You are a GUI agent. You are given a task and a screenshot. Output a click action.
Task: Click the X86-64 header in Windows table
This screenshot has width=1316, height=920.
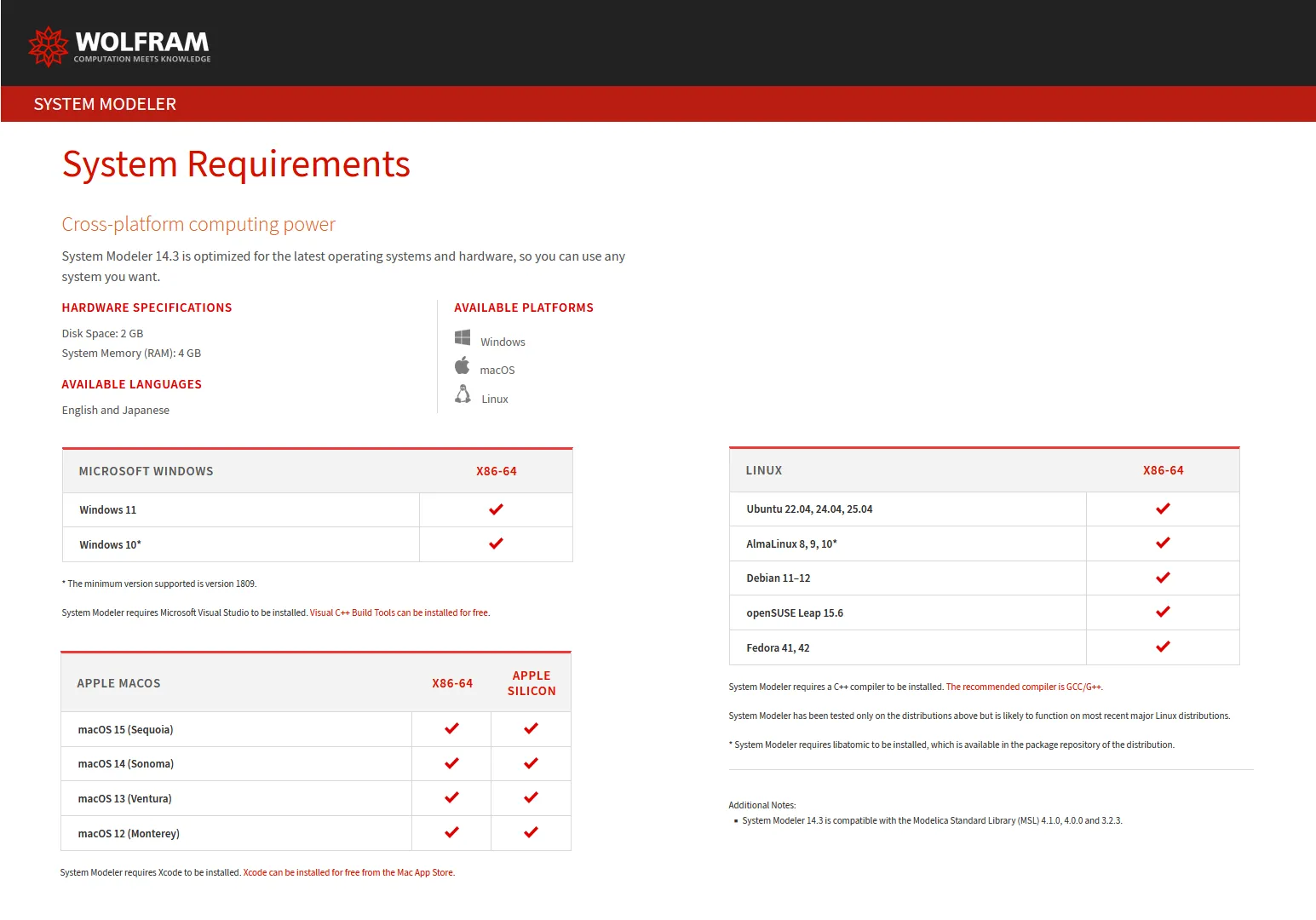[497, 471]
